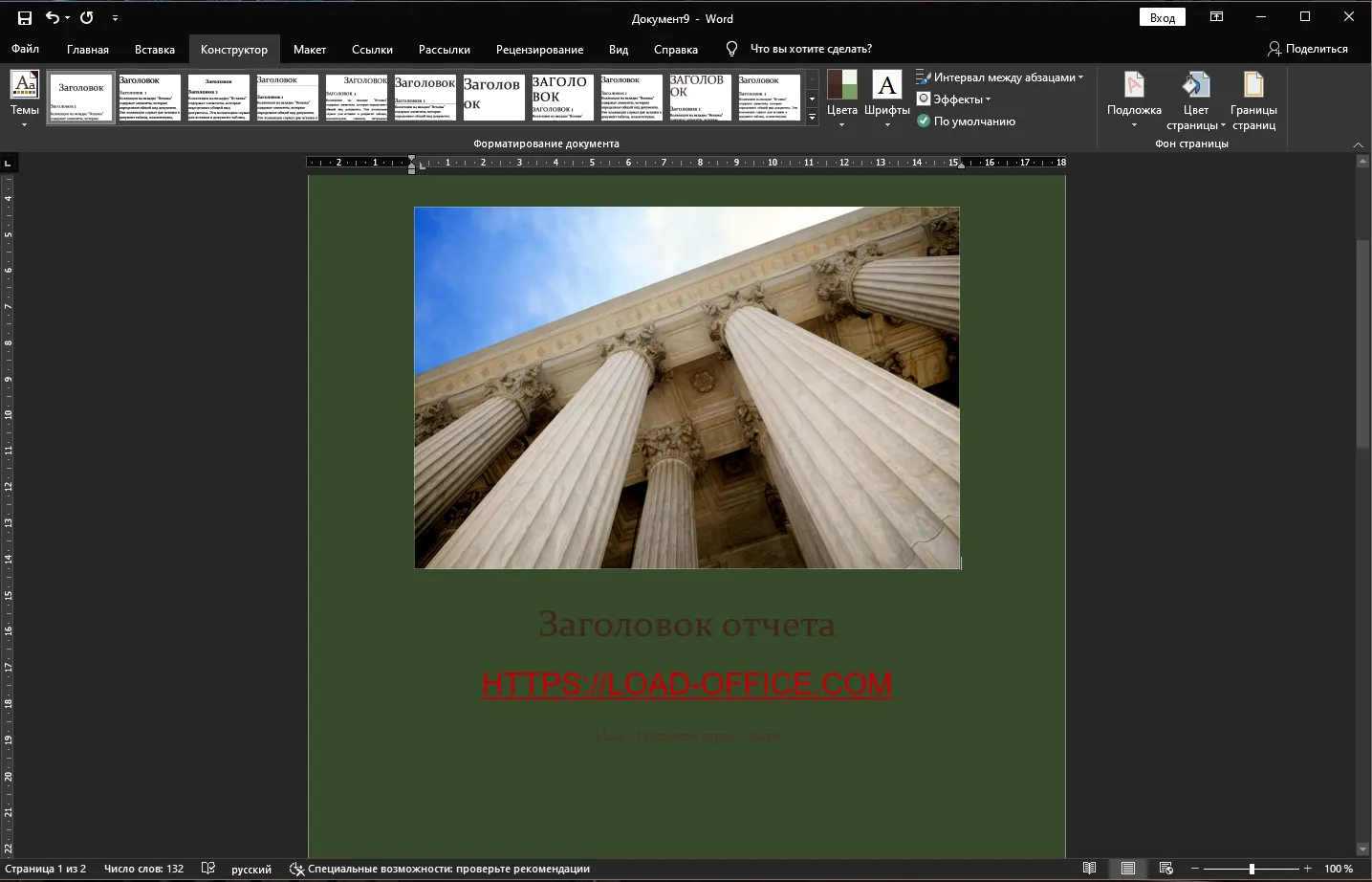Switch to Read Mode view in status bar
The image size is (1372, 882).
[x=1089, y=869]
